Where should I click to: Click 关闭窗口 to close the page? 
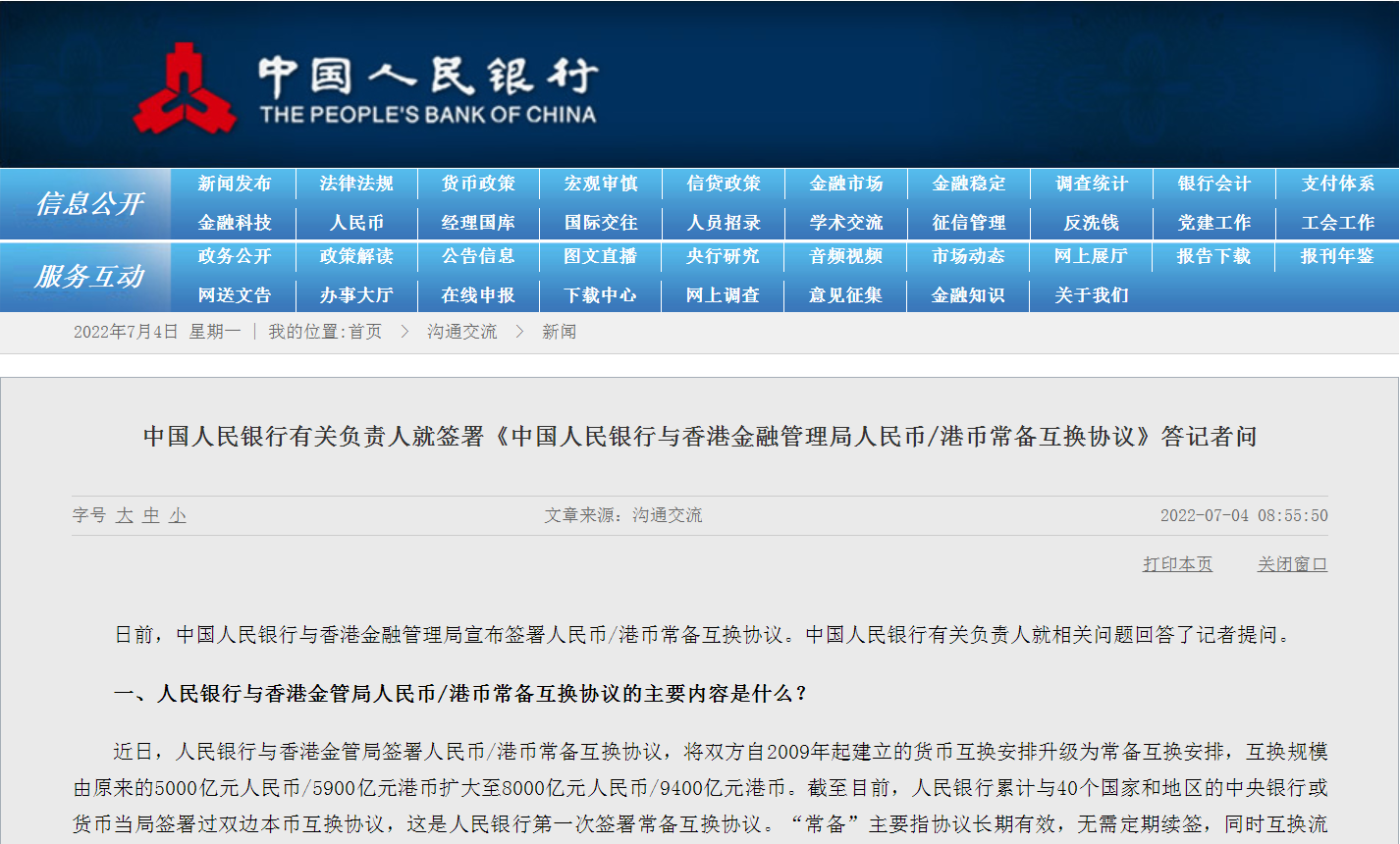point(1291,563)
